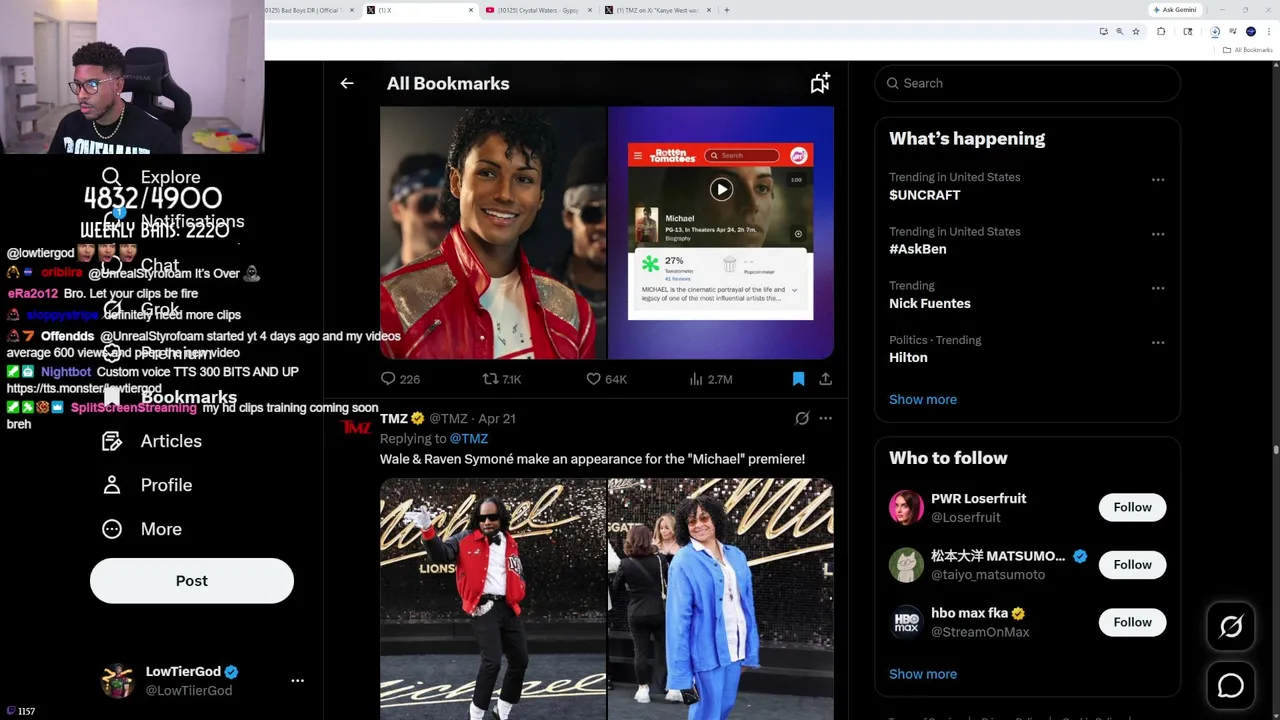Screen dimensions: 1280x720
Task: Open Chrome profile avatar
Action: pyautogui.click(x=1251, y=31)
